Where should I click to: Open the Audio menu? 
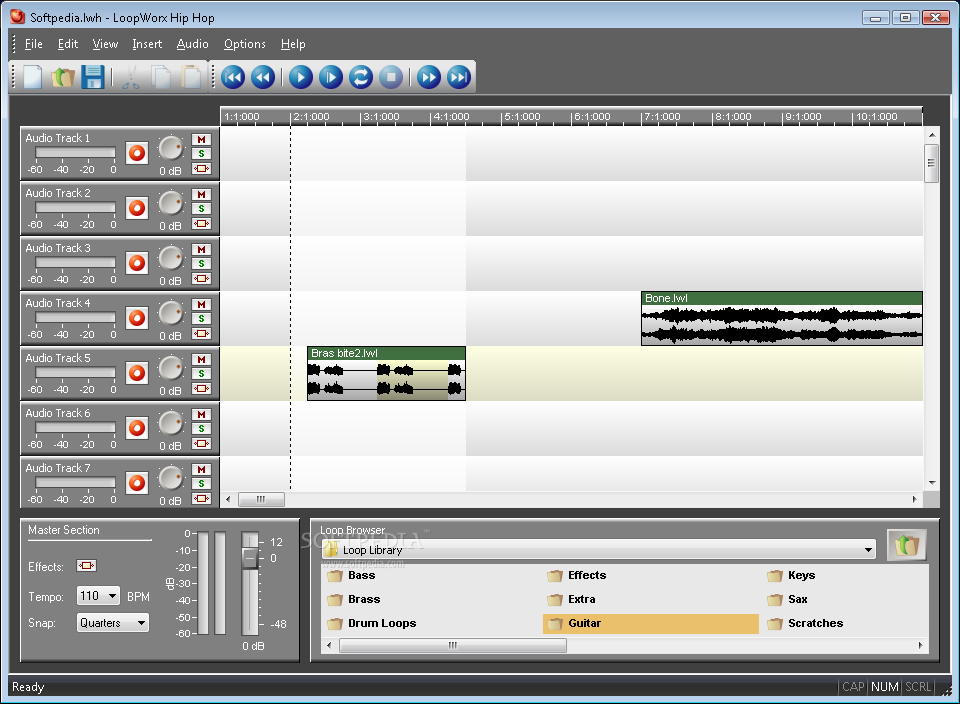(192, 44)
